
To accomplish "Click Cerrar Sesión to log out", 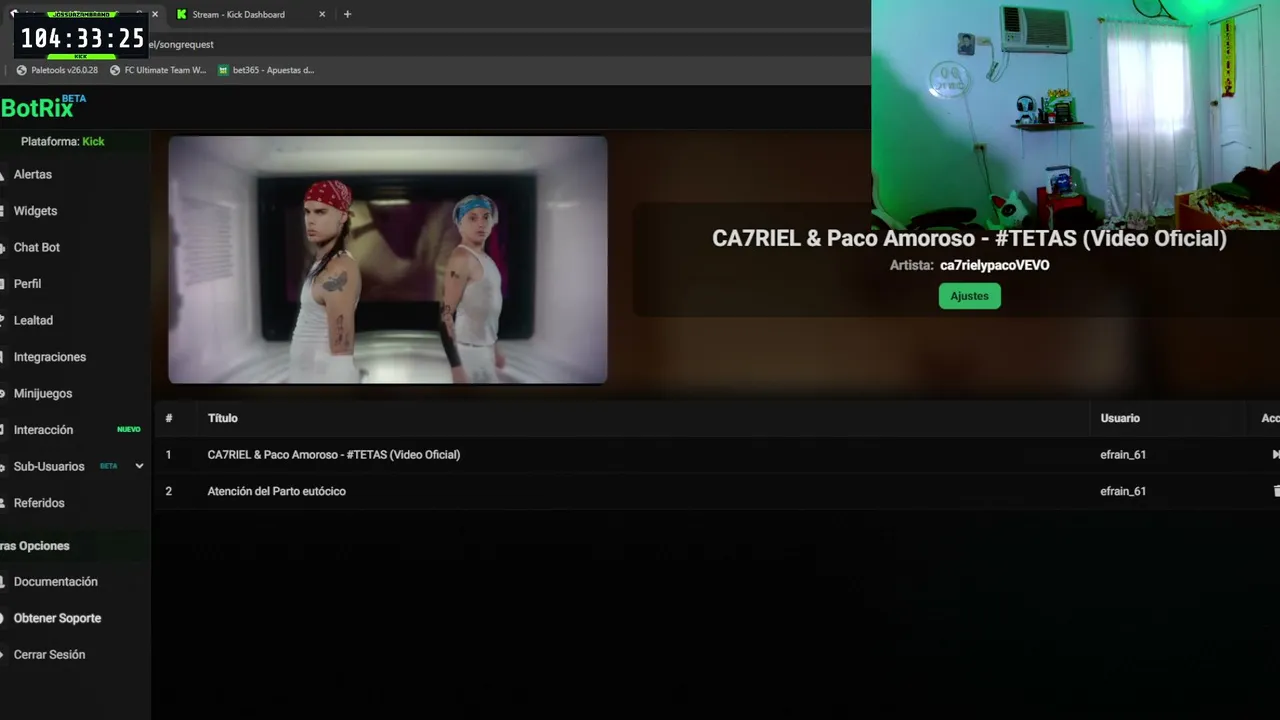I will [49, 655].
